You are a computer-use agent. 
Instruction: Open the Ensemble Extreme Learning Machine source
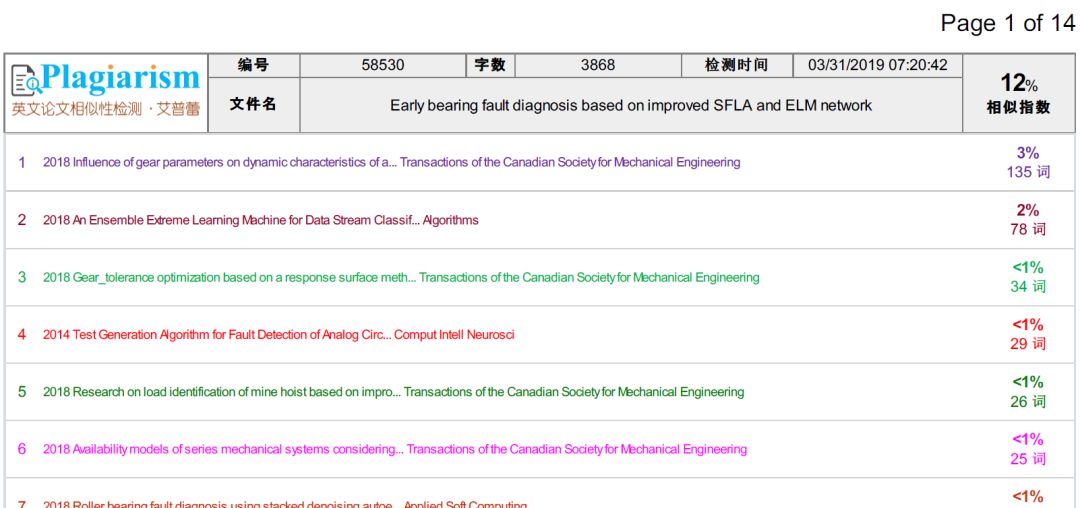pyautogui.click(x=260, y=220)
